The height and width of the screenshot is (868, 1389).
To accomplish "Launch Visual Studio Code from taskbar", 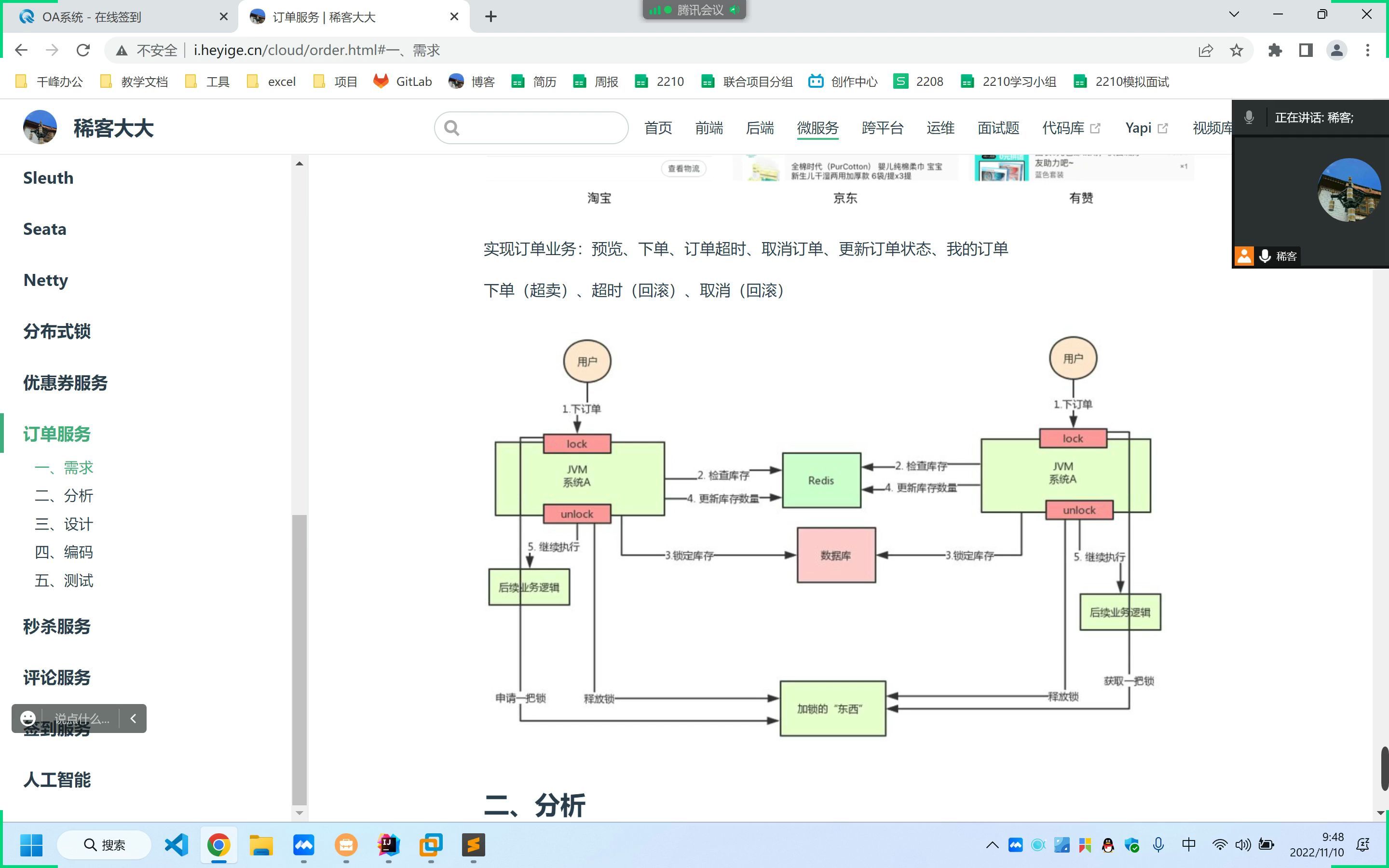I will click(x=176, y=844).
